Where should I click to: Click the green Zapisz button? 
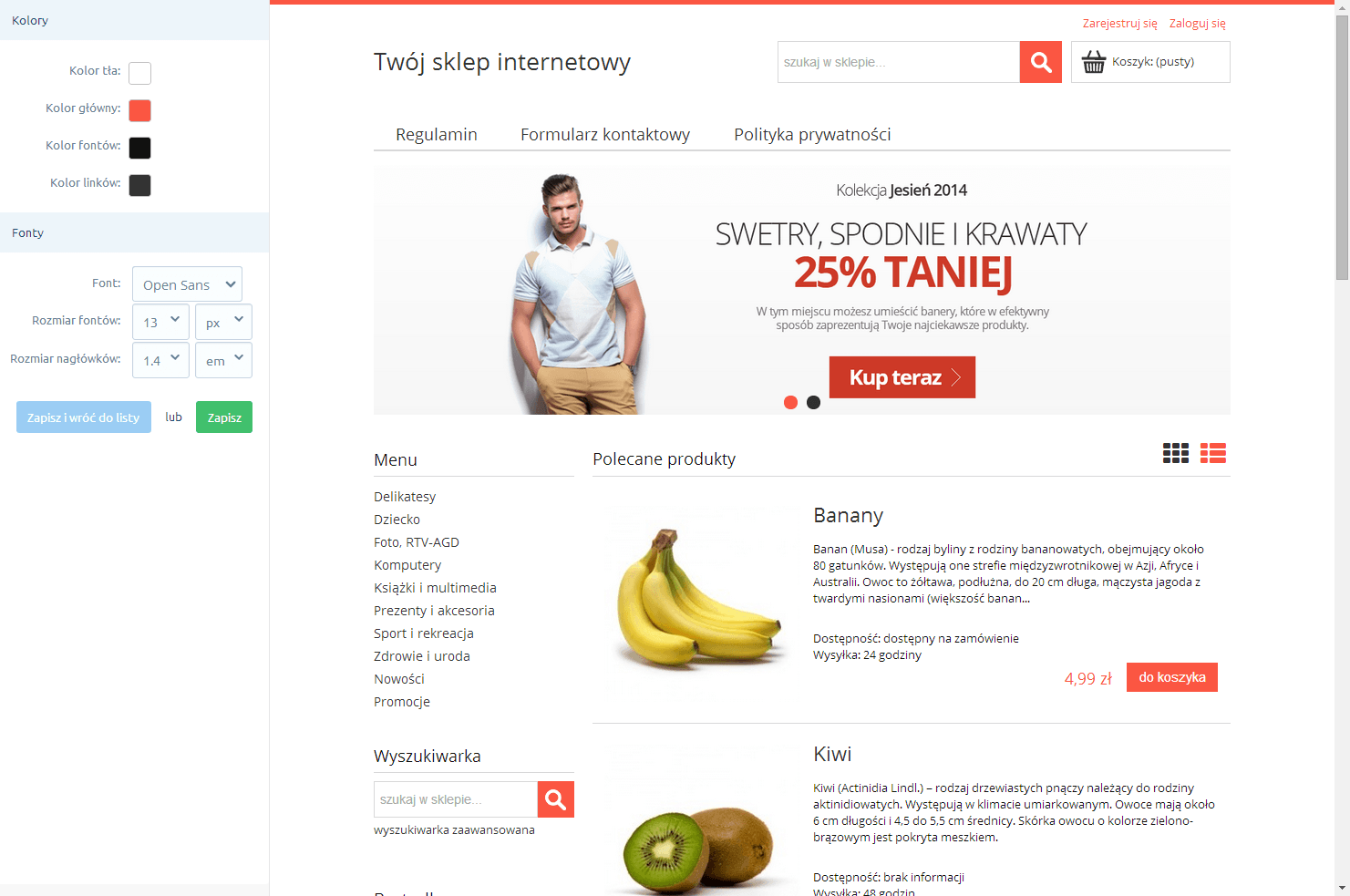[x=224, y=417]
